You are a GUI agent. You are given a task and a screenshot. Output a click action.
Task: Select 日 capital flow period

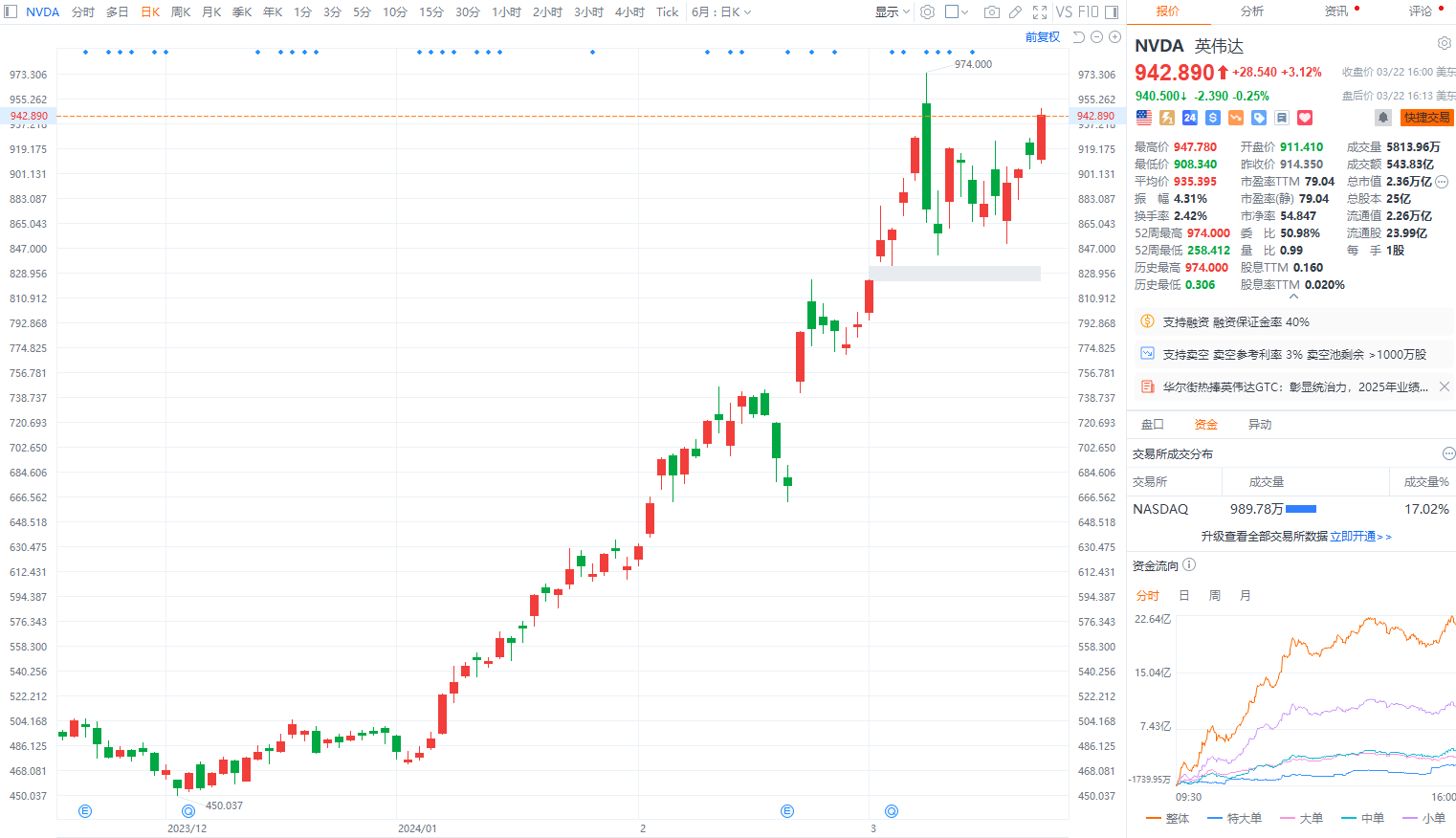coord(1184,595)
